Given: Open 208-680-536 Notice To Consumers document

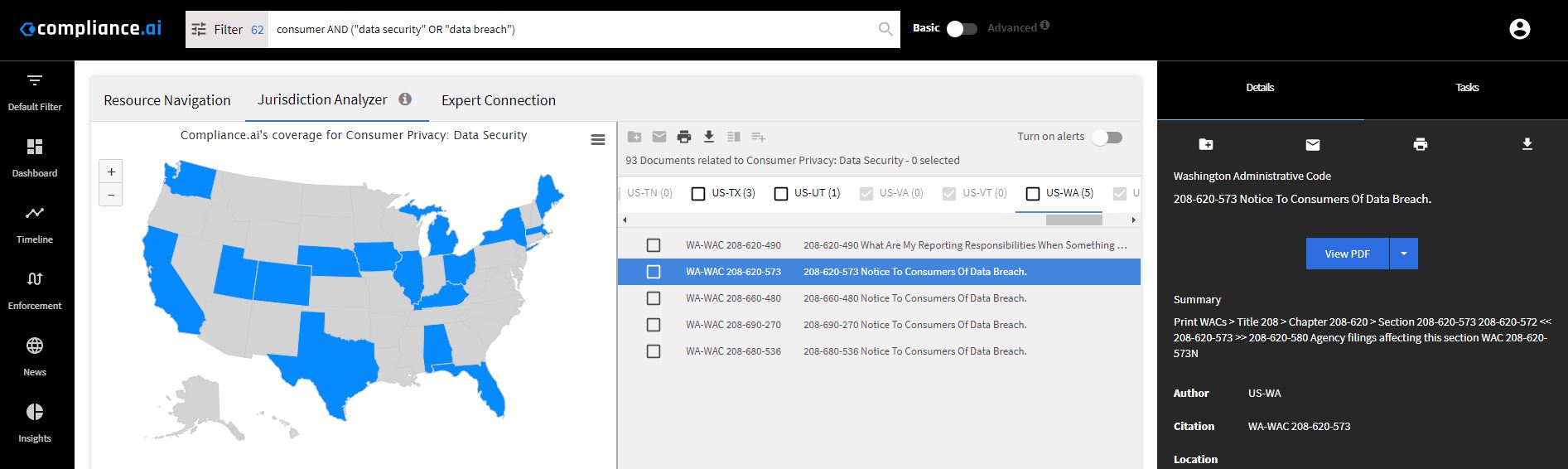Looking at the screenshot, I should pos(914,351).
